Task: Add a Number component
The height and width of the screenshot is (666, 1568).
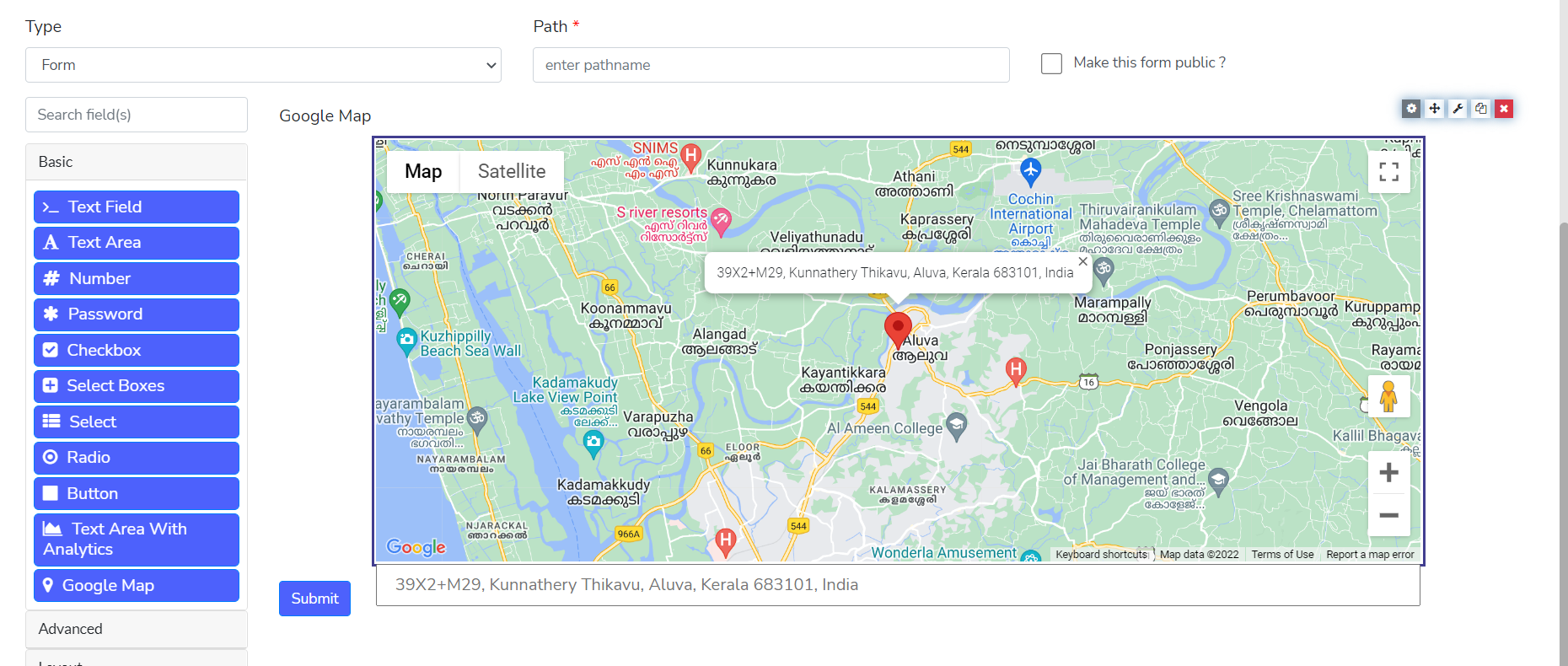Action: pos(137,278)
